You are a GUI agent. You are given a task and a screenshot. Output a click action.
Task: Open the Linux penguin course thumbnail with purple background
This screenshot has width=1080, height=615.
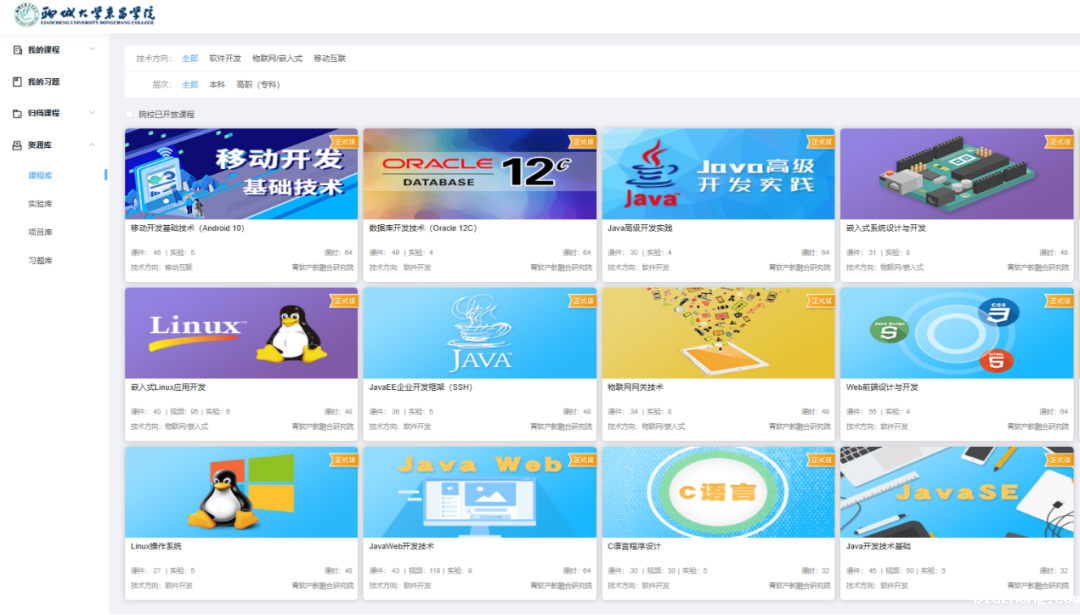click(x=241, y=333)
